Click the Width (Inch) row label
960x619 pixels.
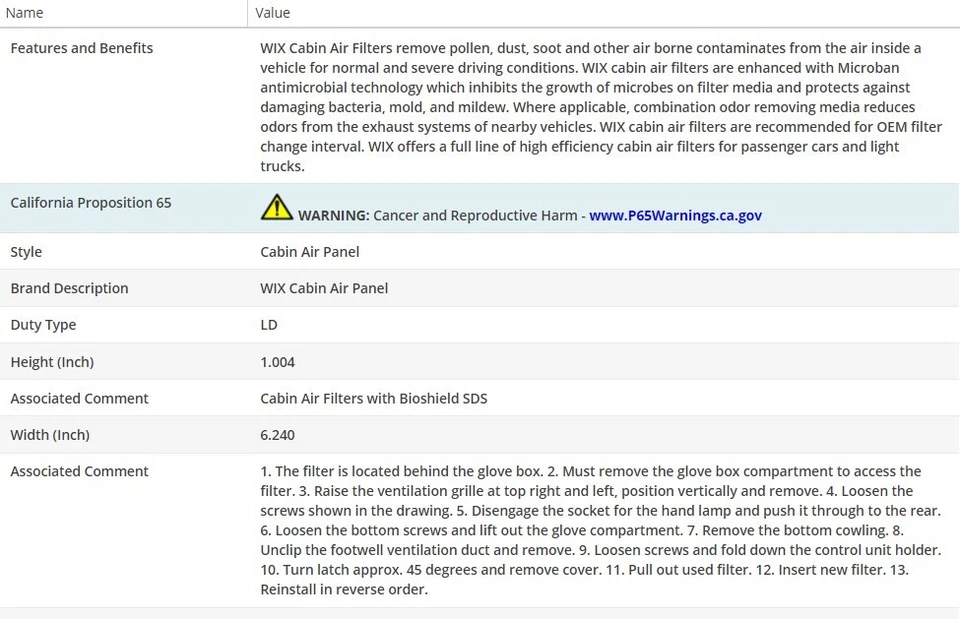tap(50, 435)
